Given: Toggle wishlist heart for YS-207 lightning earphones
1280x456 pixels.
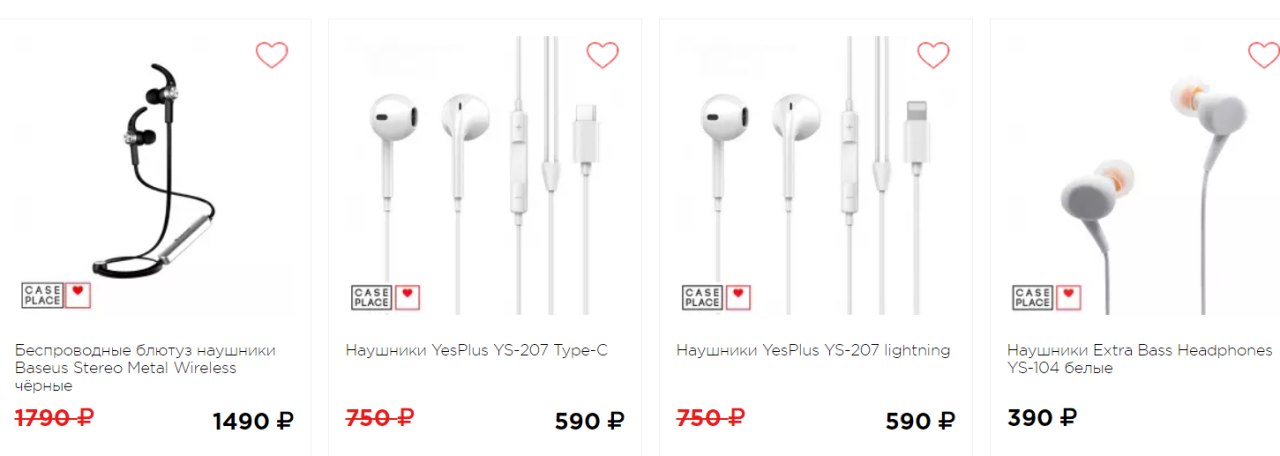Looking at the screenshot, I should (x=933, y=54).
